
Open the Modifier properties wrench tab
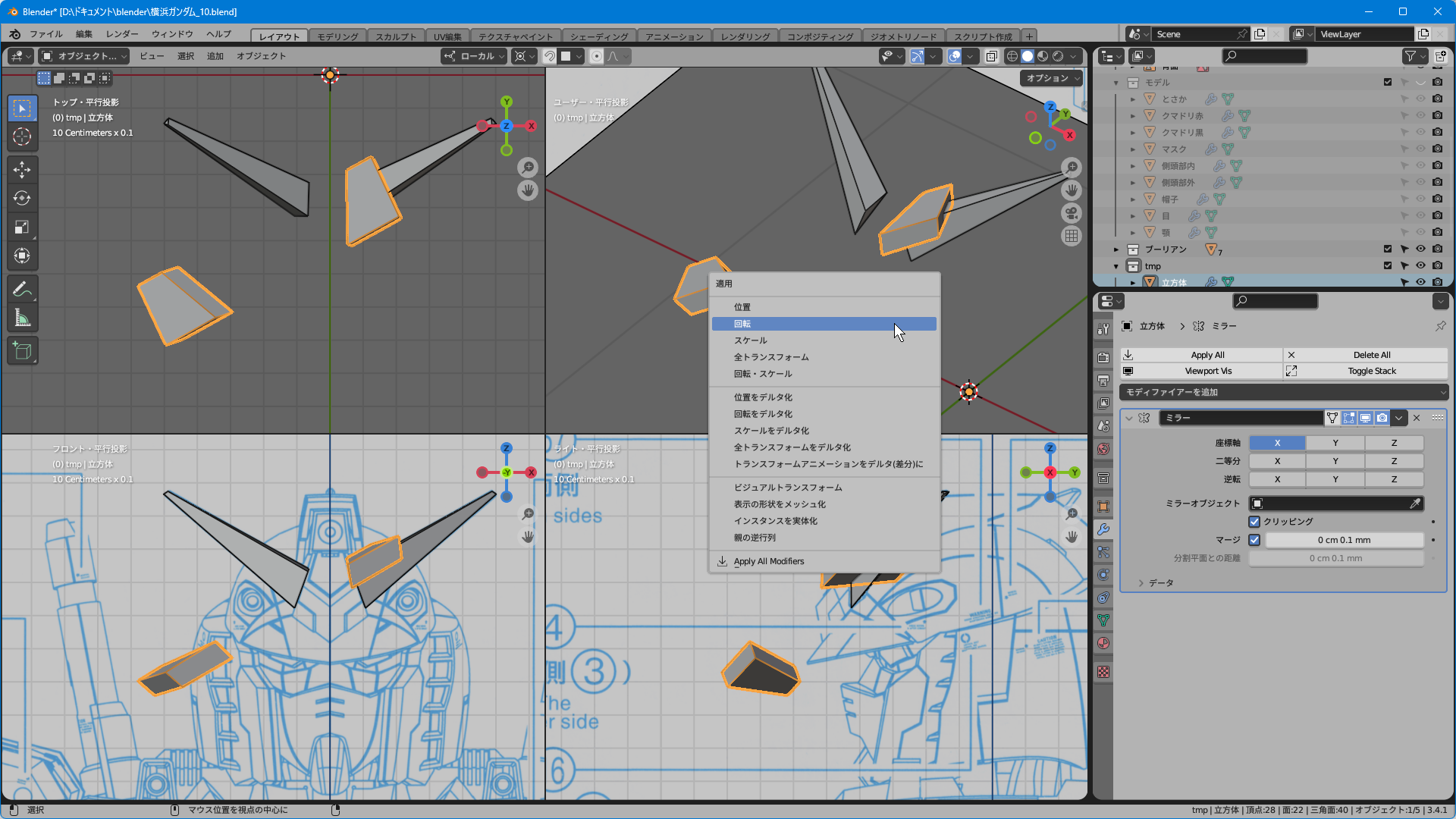tap(1103, 529)
